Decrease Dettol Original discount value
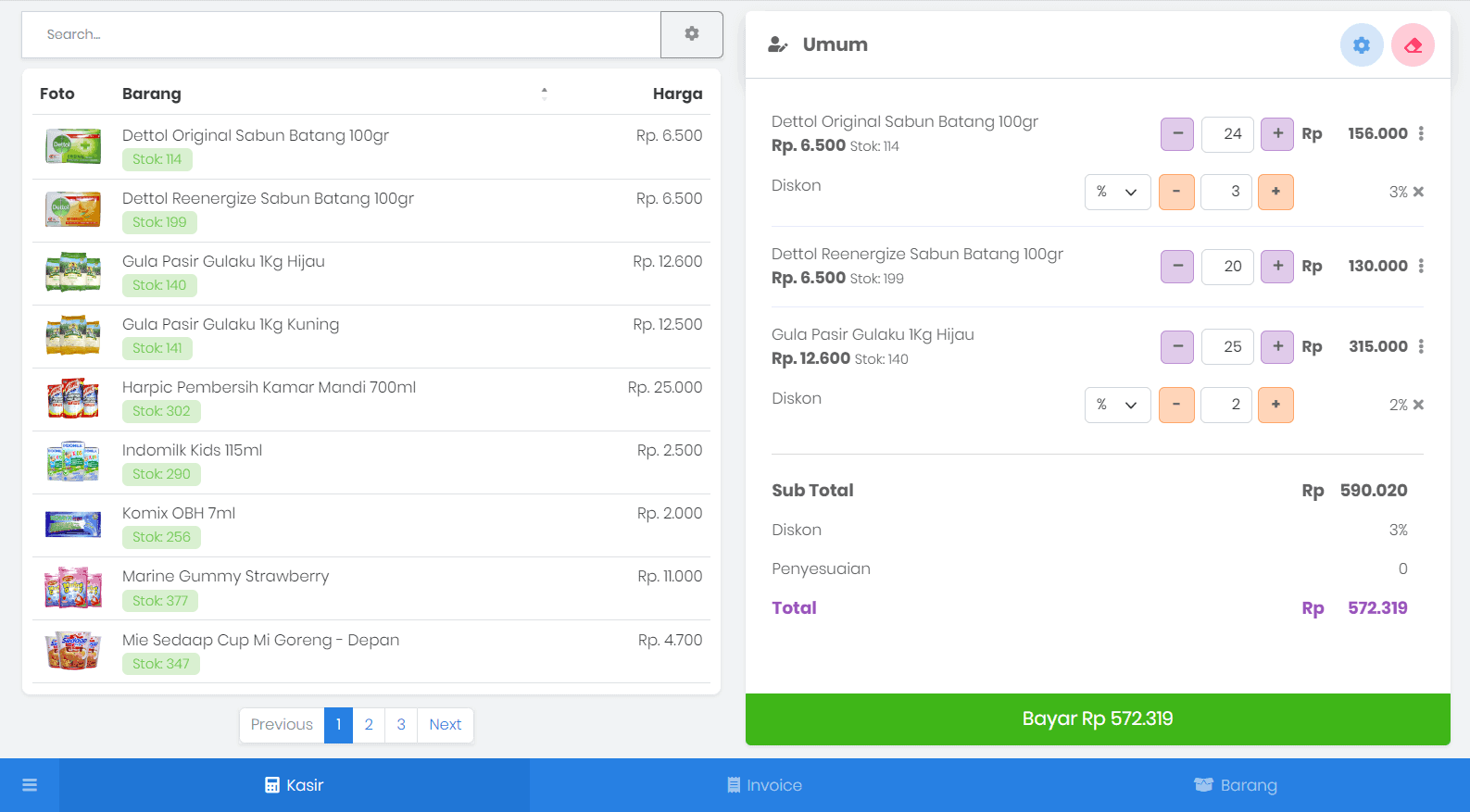Image resolution: width=1470 pixels, height=812 pixels. pyautogui.click(x=1176, y=192)
